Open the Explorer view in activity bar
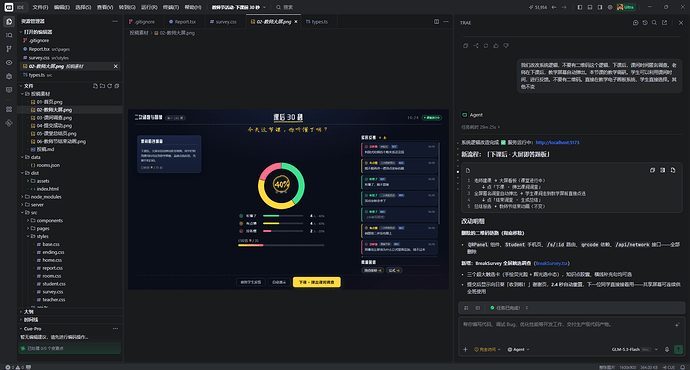Viewport: 690px width, 370px height. tap(9, 22)
